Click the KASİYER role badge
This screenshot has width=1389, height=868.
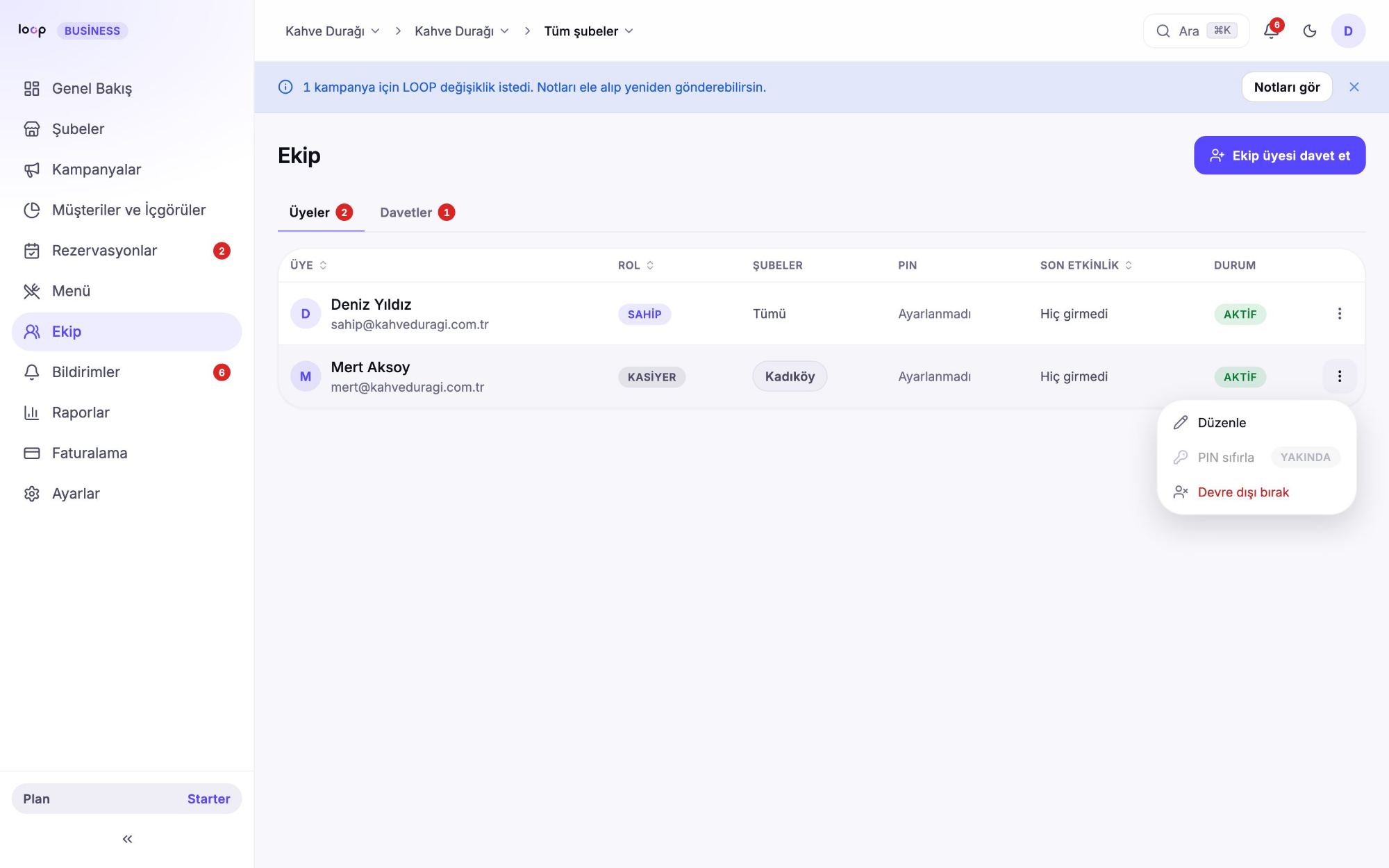click(651, 377)
